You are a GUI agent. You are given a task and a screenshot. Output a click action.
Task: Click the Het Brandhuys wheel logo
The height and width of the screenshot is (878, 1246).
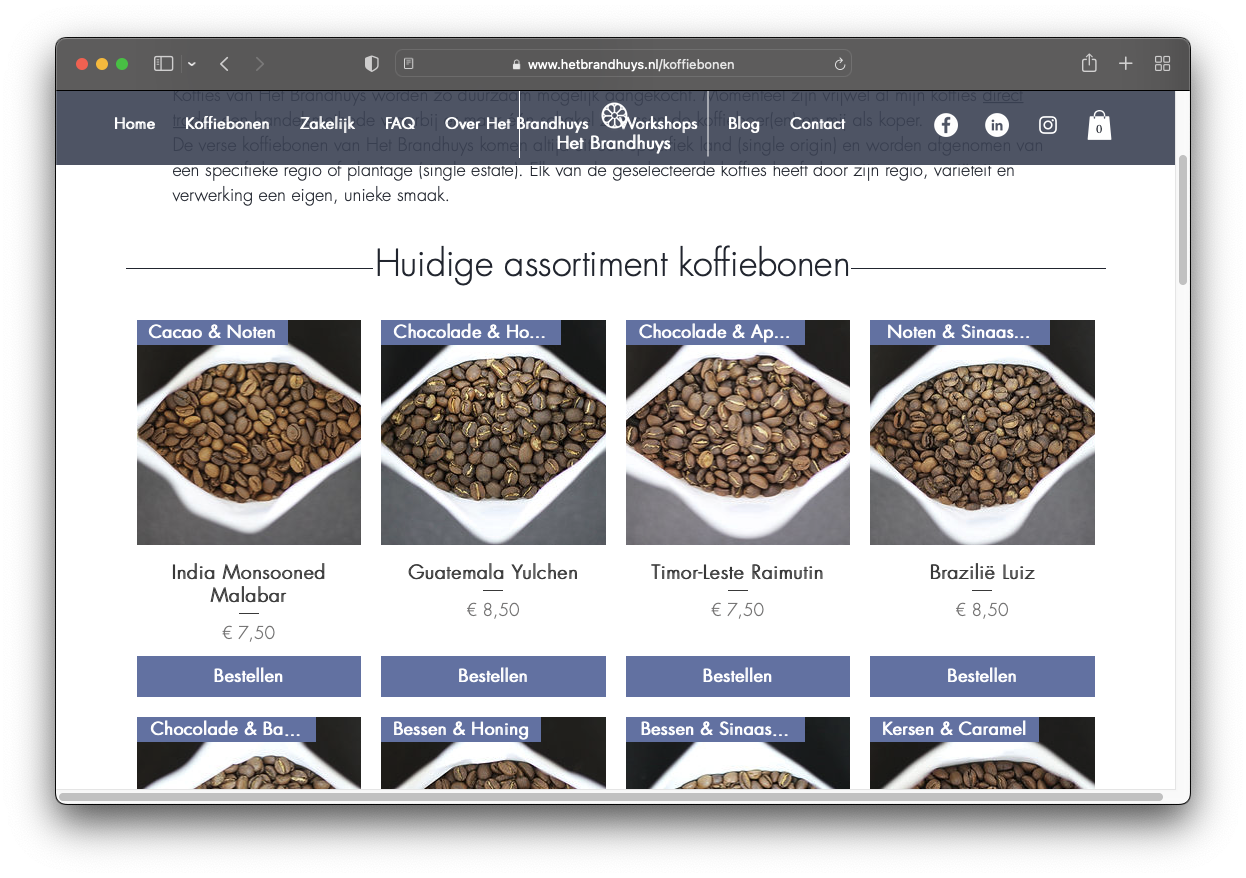pos(614,116)
